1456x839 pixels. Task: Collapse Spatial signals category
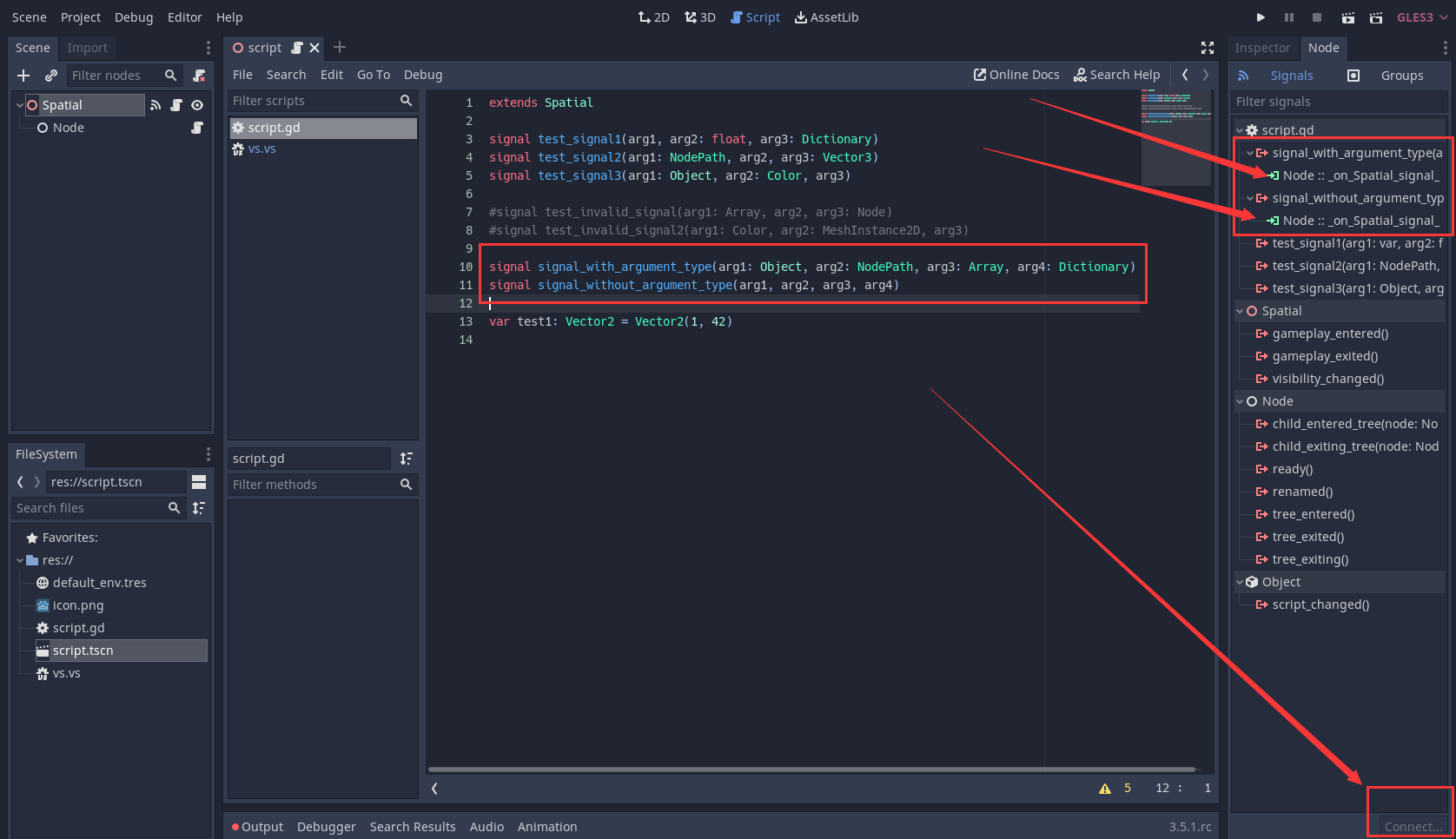pos(1240,311)
